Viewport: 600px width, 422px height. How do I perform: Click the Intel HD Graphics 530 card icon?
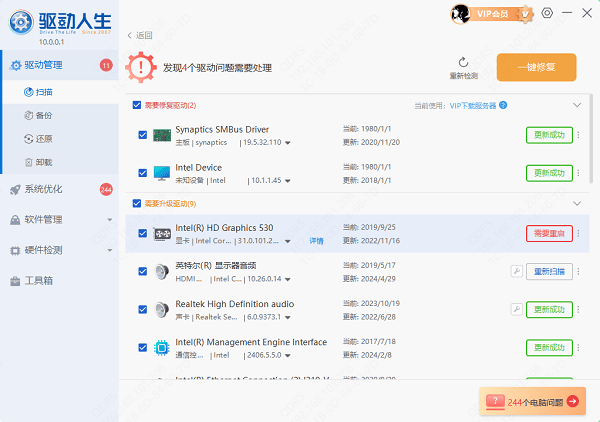[162, 234]
